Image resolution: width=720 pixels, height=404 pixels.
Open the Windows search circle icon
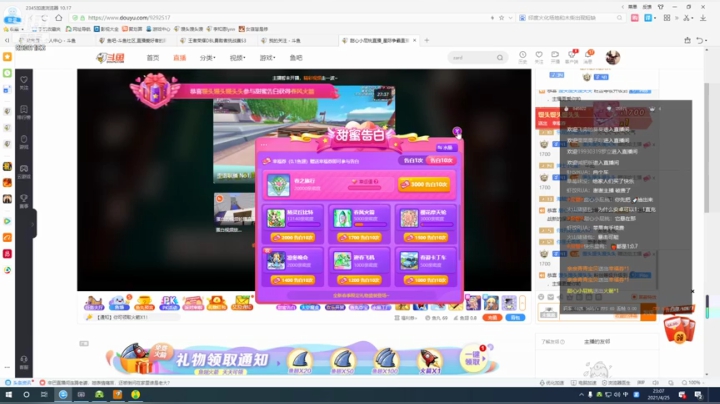point(26,395)
